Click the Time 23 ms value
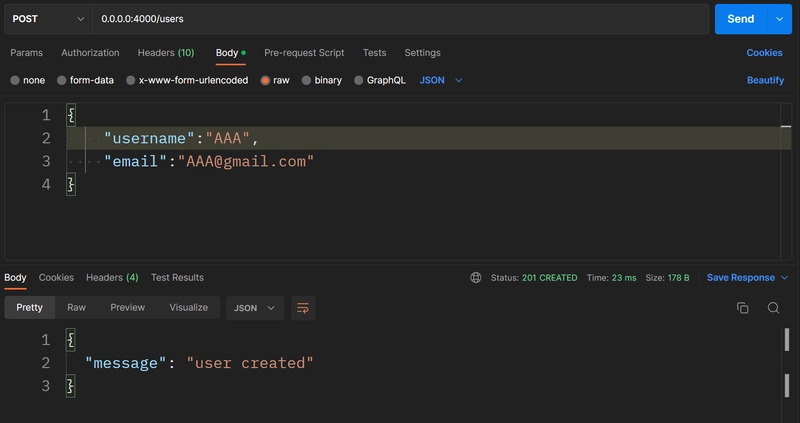Image resolution: width=800 pixels, height=423 pixels. (624, 278)
